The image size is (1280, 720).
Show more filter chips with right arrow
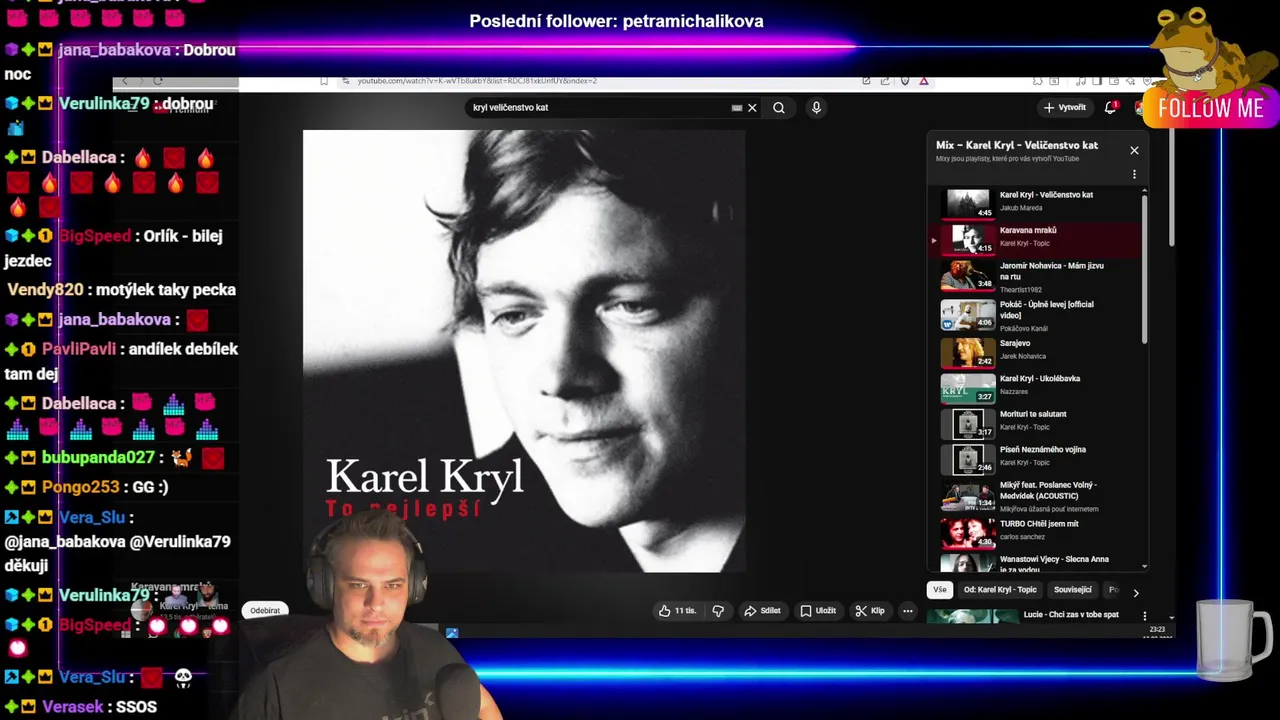point(1135,593)
